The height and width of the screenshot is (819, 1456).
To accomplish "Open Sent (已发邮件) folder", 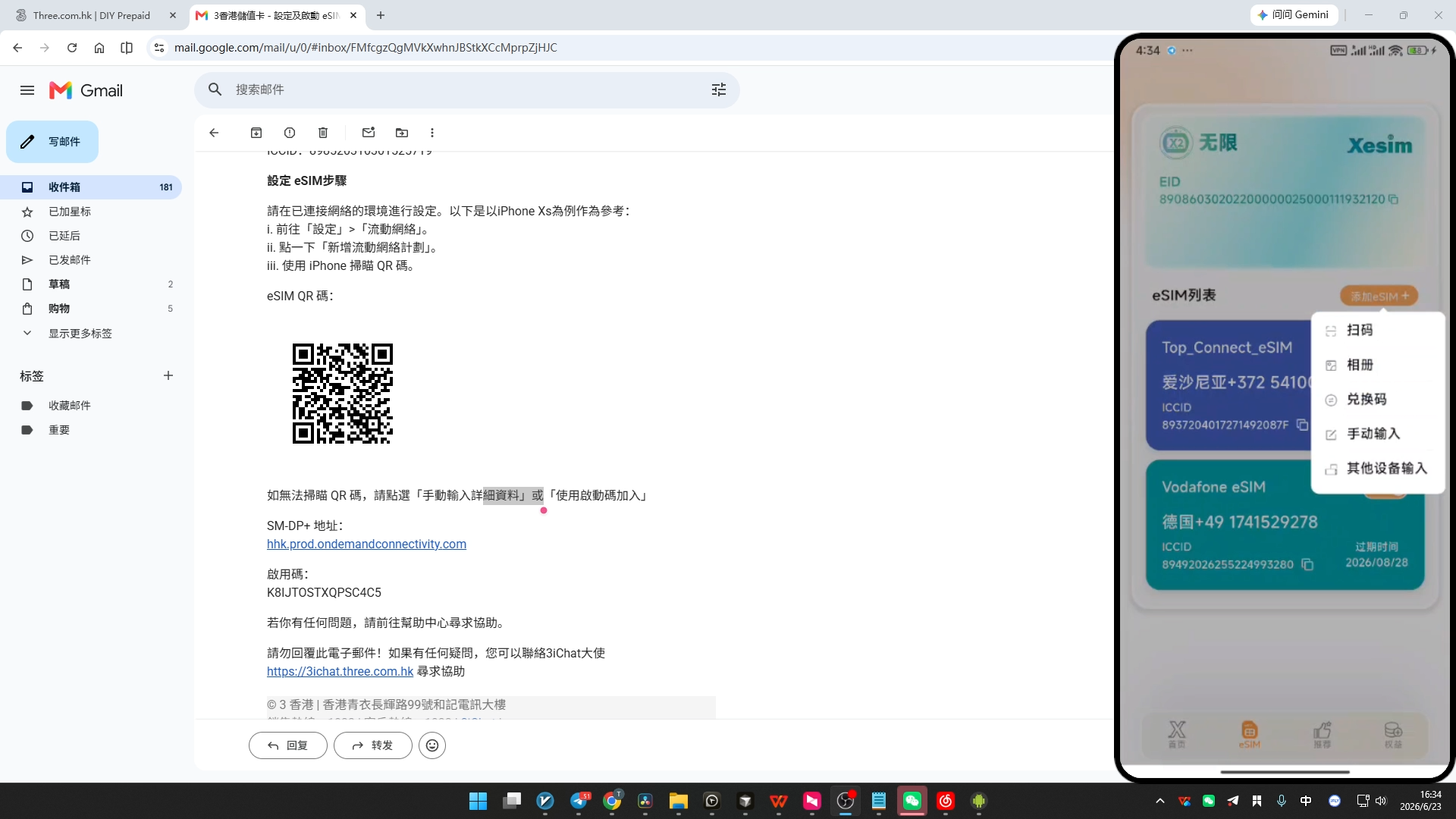I will click(x=91, y=260).
